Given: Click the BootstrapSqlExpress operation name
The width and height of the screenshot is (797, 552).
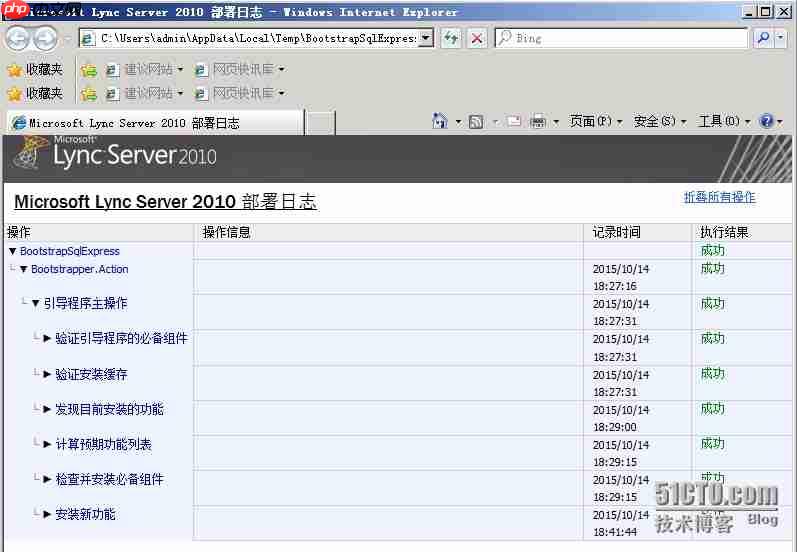Looking at the screenshot, I should (70, 251).
